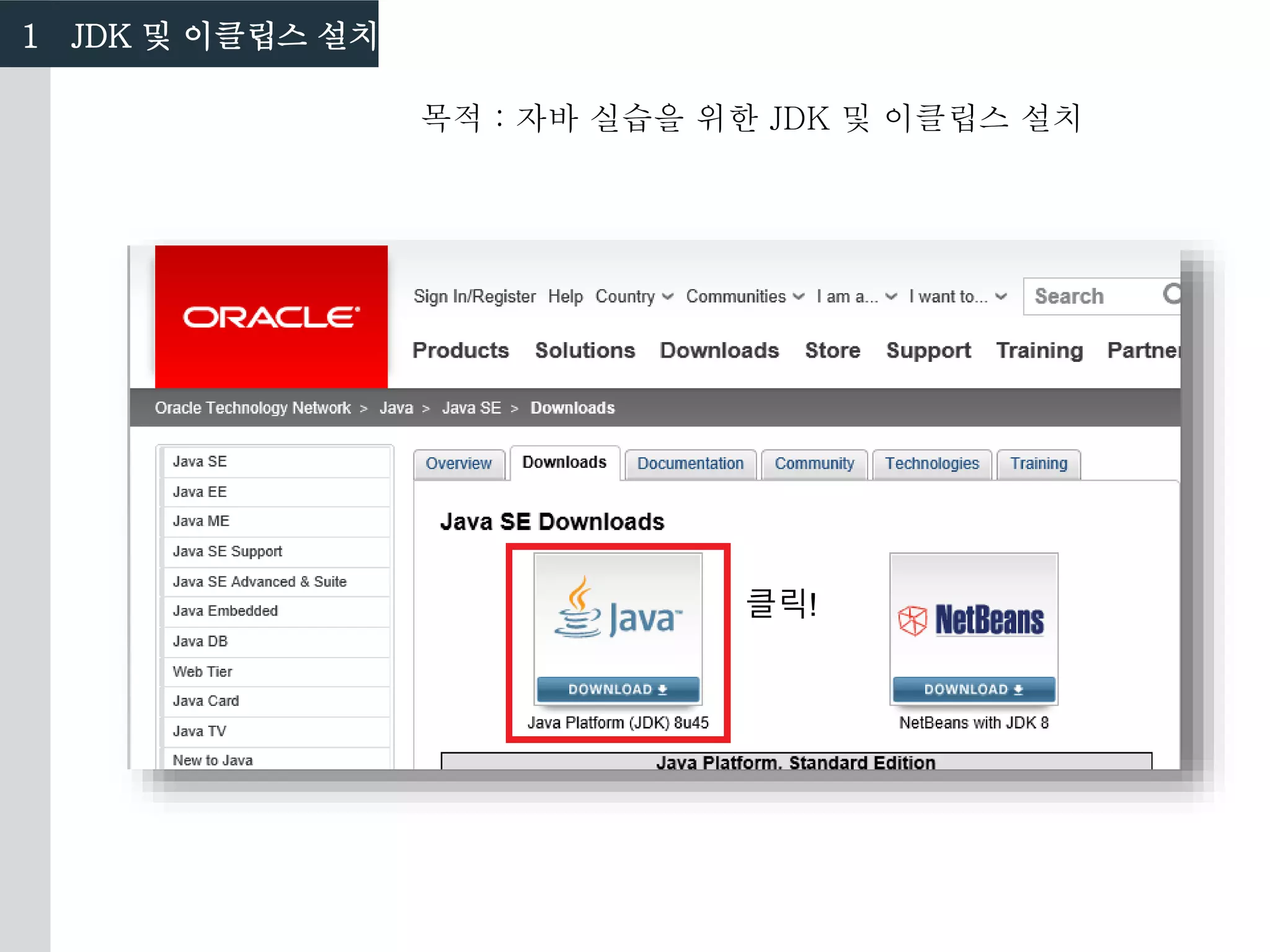Select Web Tier in sidebar
This screenshot has width=1270, height=952.
point(276,672)
